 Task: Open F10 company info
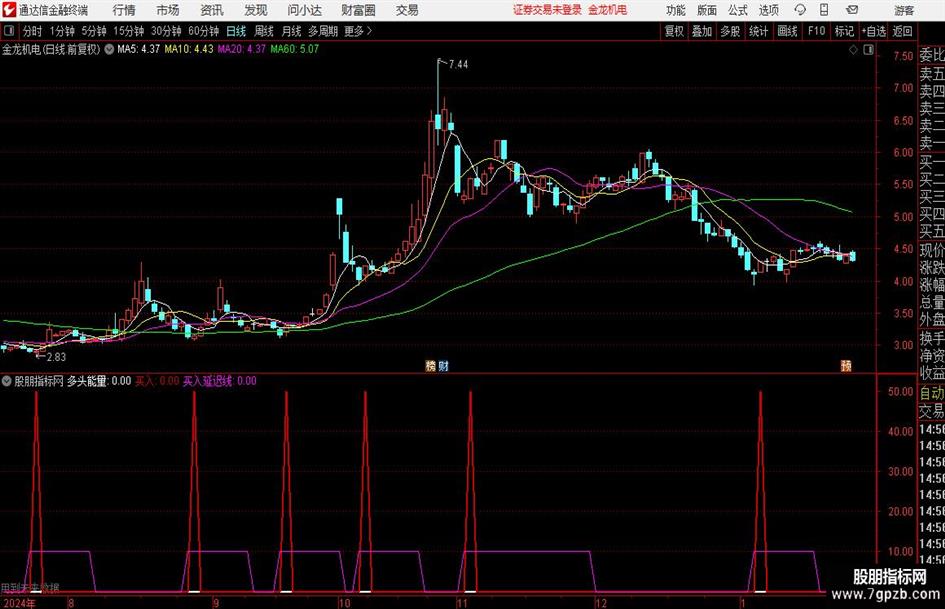coord(817,31)
